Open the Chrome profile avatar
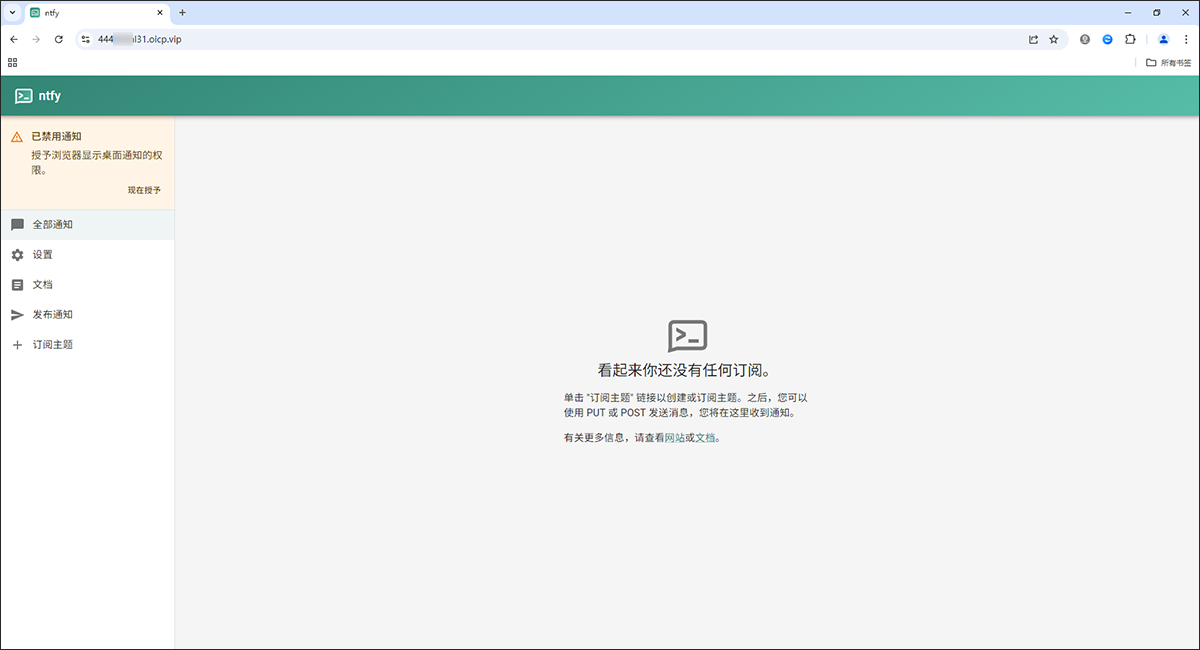The height and width of the screenshot is (650, 1200). point(1163,40)
